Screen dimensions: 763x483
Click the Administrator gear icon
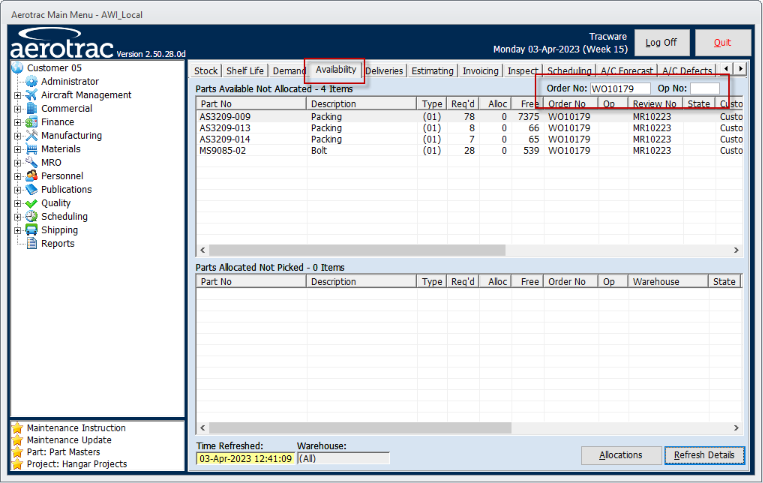tap(32, 82)
